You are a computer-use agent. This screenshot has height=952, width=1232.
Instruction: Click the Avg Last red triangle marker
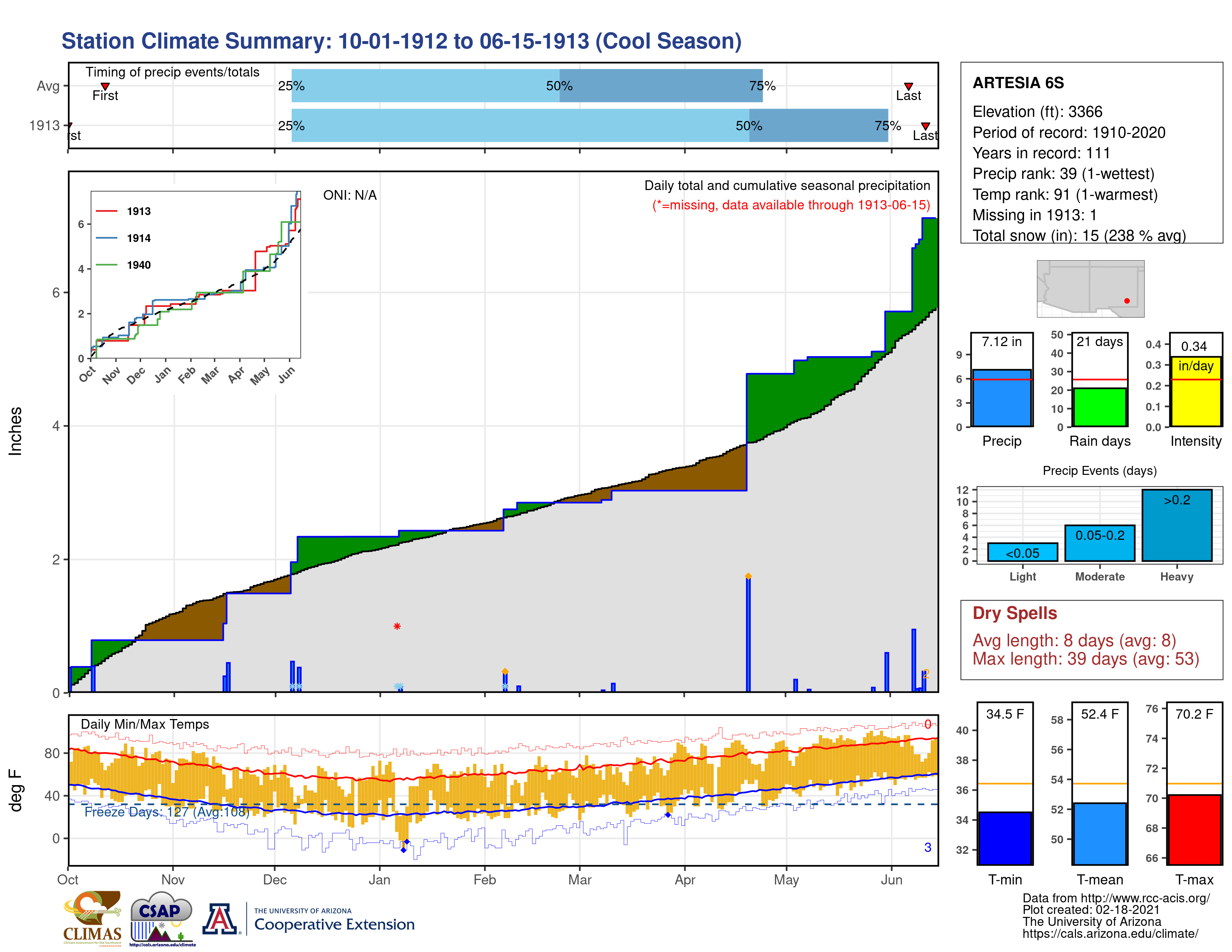(908, 86)
